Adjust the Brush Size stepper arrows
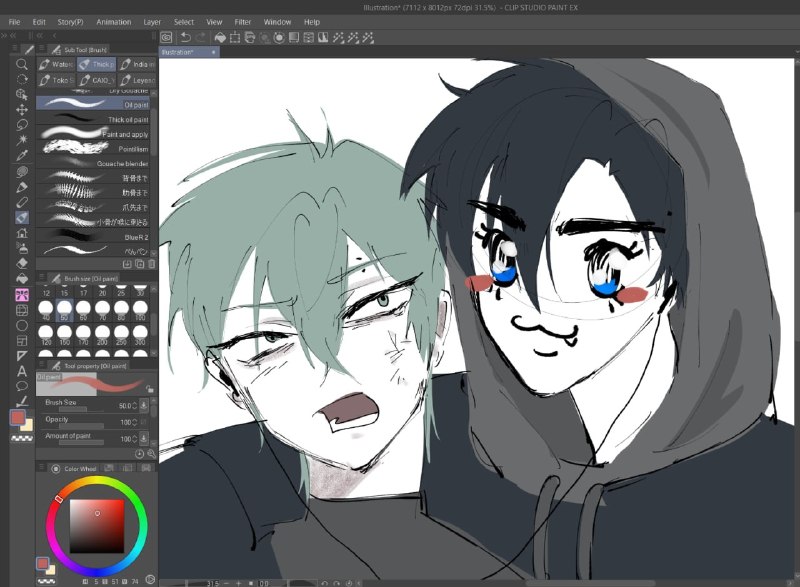Image resolution: width=800 pixels, height=587 pixels. [x=135, y=406]
